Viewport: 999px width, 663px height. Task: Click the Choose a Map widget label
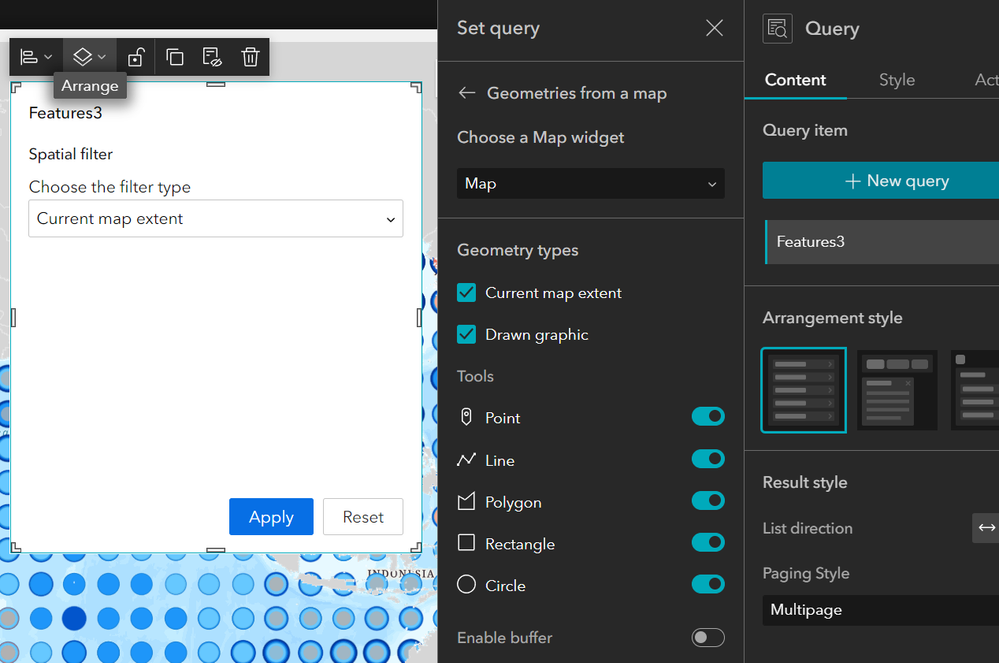click(x=540, y=138)
